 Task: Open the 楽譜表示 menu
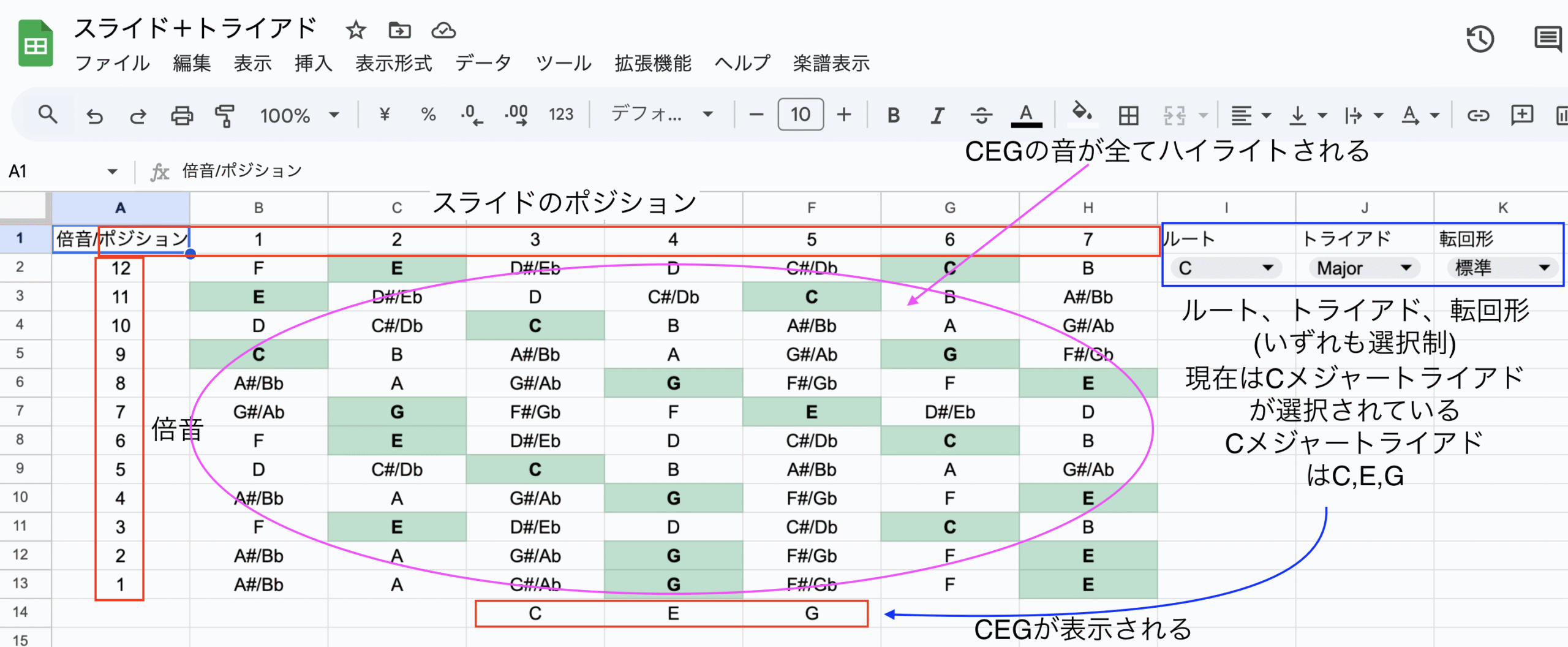click(831, 63)
